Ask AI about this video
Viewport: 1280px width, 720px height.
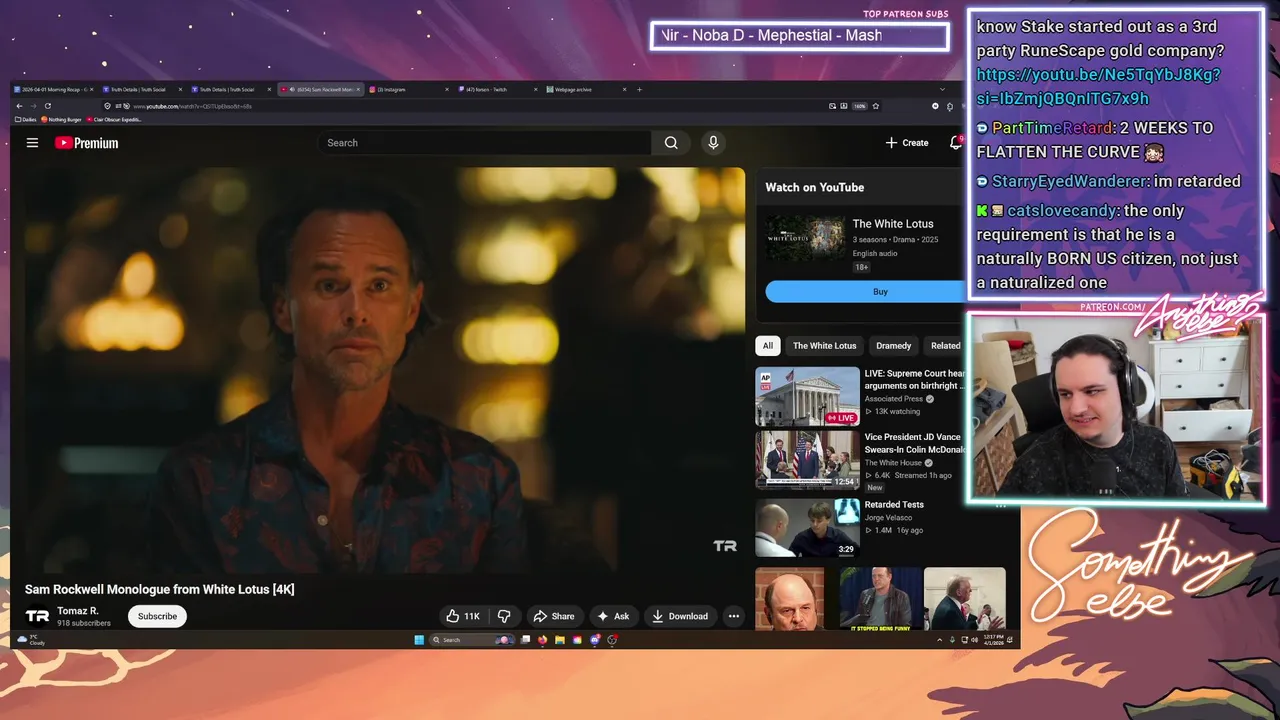click(613, 616)
